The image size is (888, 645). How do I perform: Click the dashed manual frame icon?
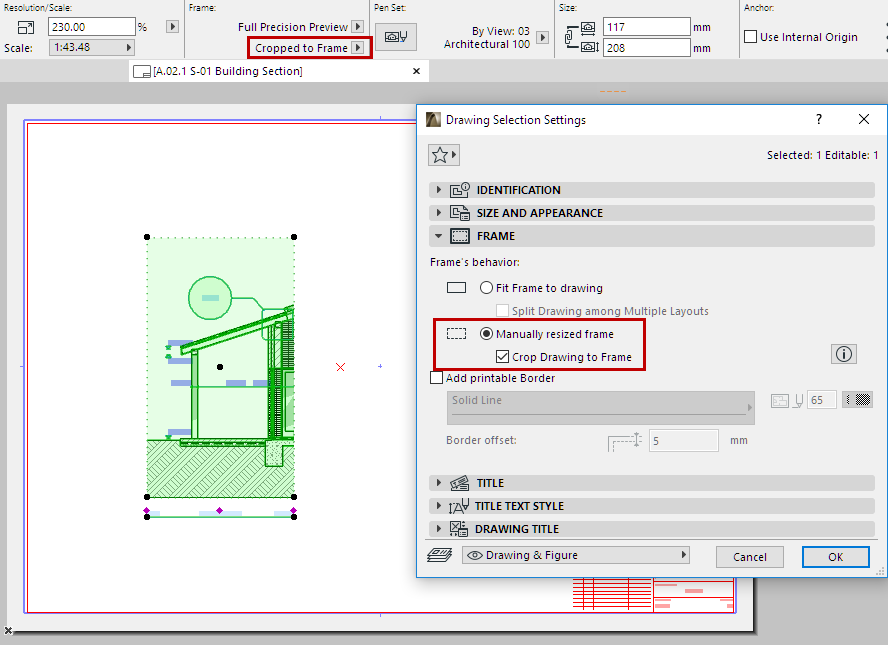[x=456, y=334]
